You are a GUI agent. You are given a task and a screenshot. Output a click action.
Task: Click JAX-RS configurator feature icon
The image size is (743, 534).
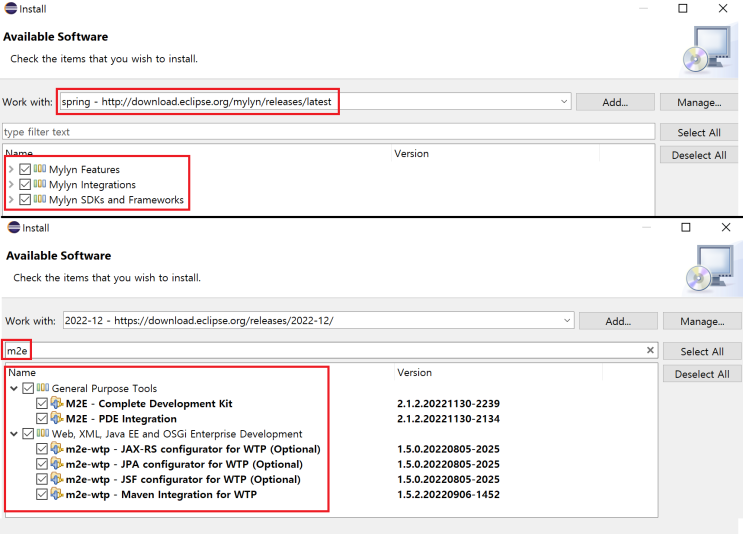tap(57, 449)
